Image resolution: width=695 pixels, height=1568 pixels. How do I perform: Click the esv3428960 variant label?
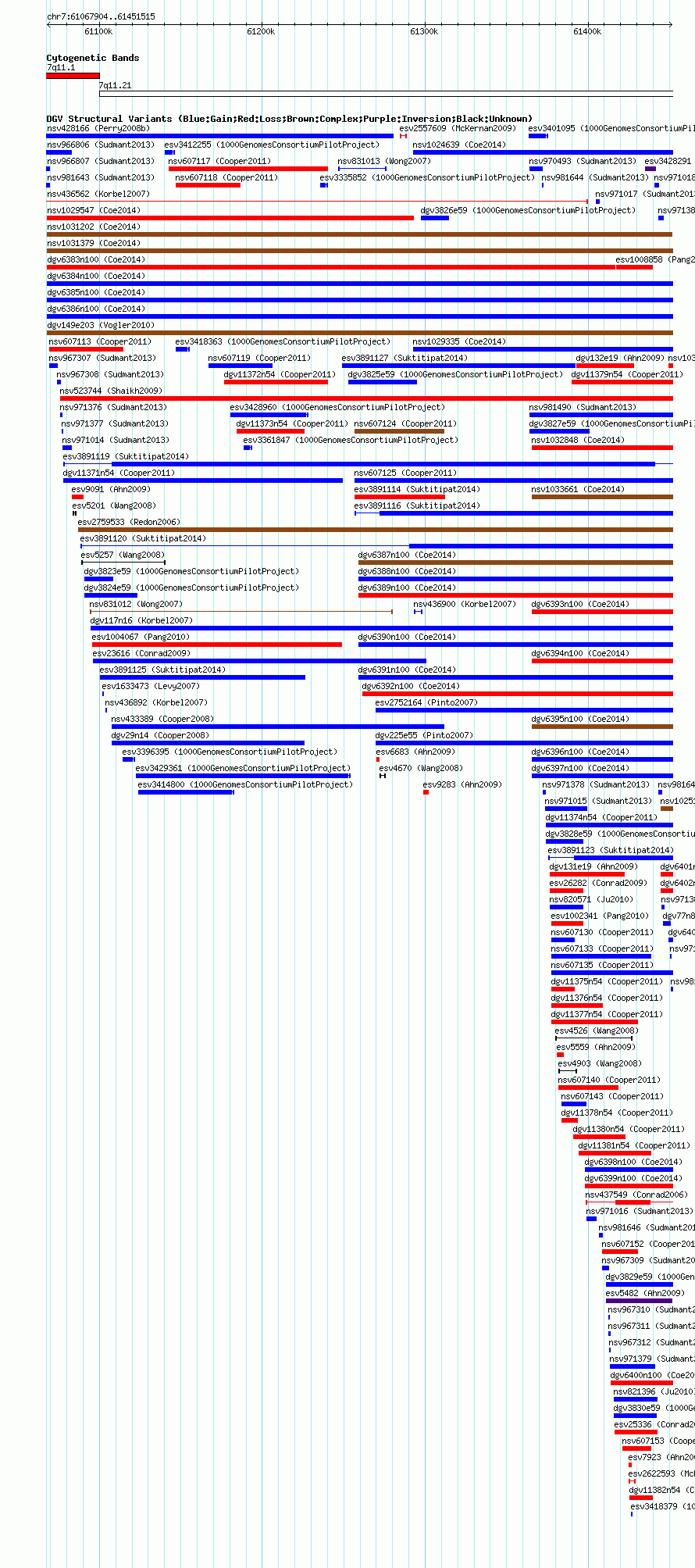coord(337,407)
